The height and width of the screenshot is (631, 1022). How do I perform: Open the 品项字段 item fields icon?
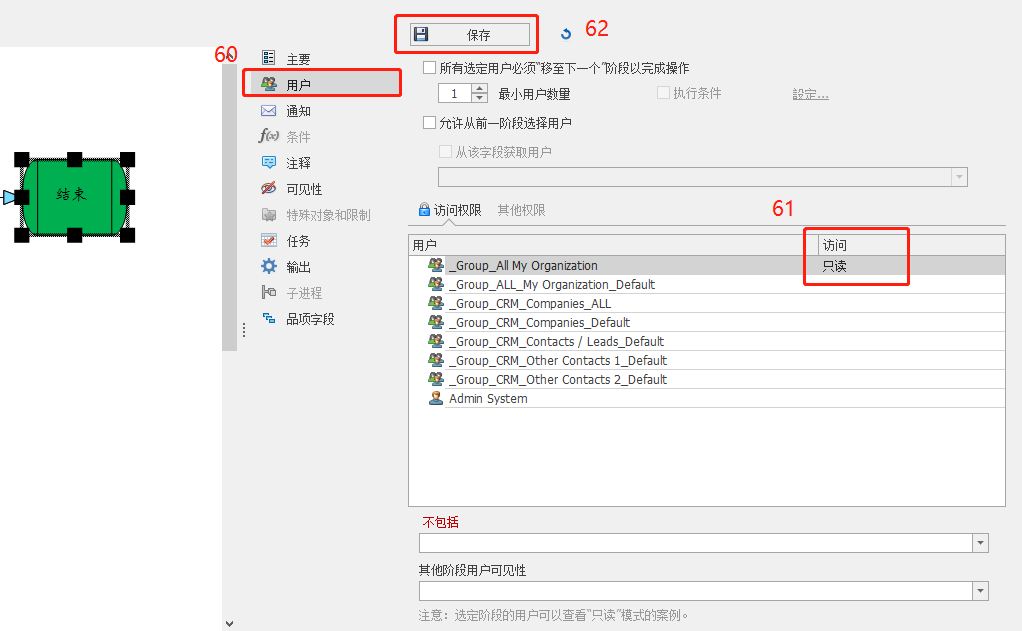pyautogui.click(x=268, y=320)
